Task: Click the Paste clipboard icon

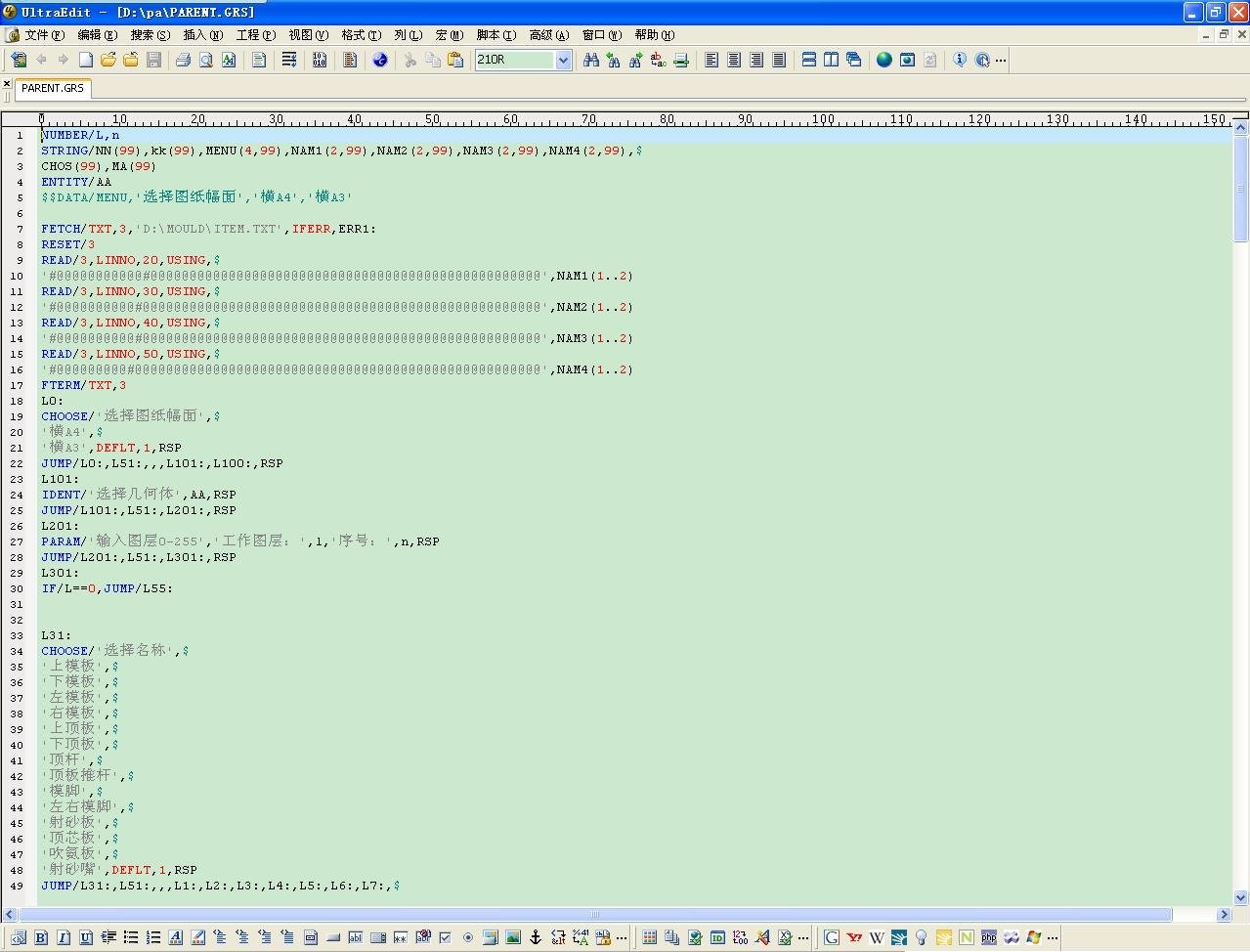Action: coord(455,60)
